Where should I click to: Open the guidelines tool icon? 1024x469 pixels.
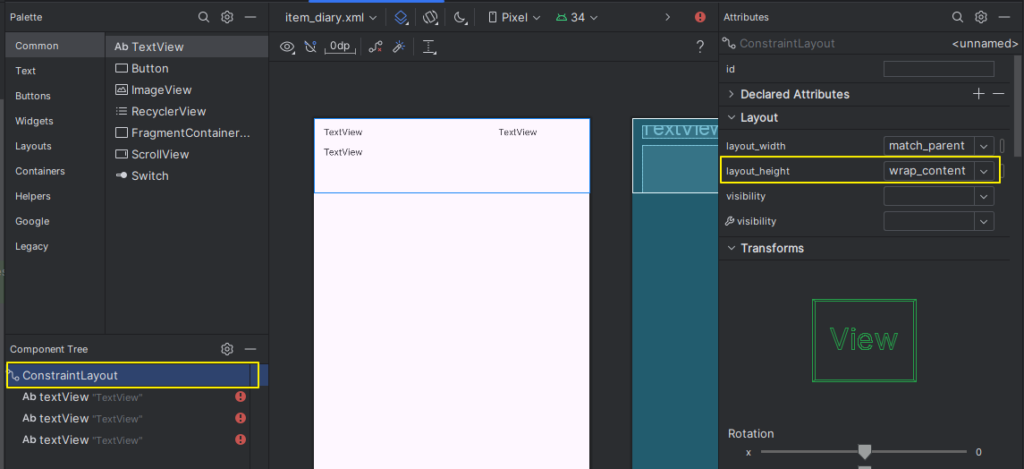pos(429,46)
